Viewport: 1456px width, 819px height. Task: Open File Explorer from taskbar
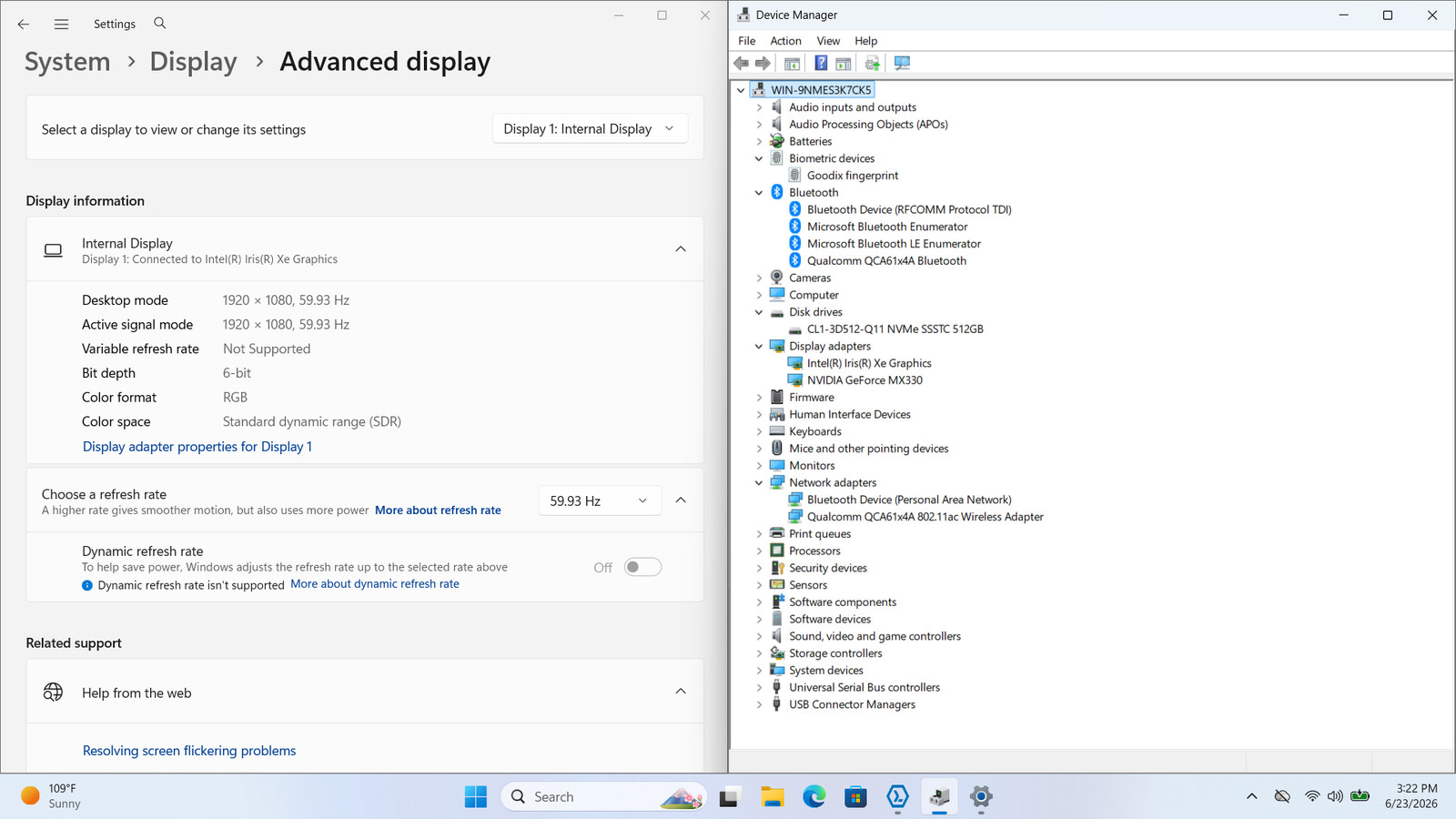(773, 797)
